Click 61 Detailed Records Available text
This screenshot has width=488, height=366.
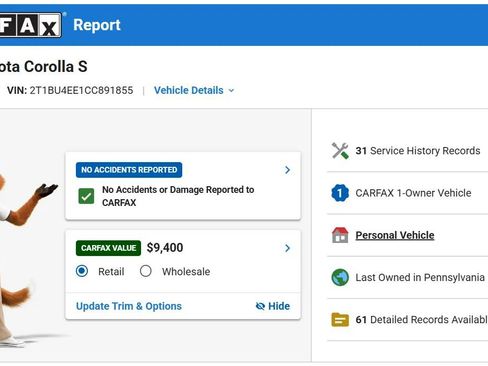[x=422, y=320]
